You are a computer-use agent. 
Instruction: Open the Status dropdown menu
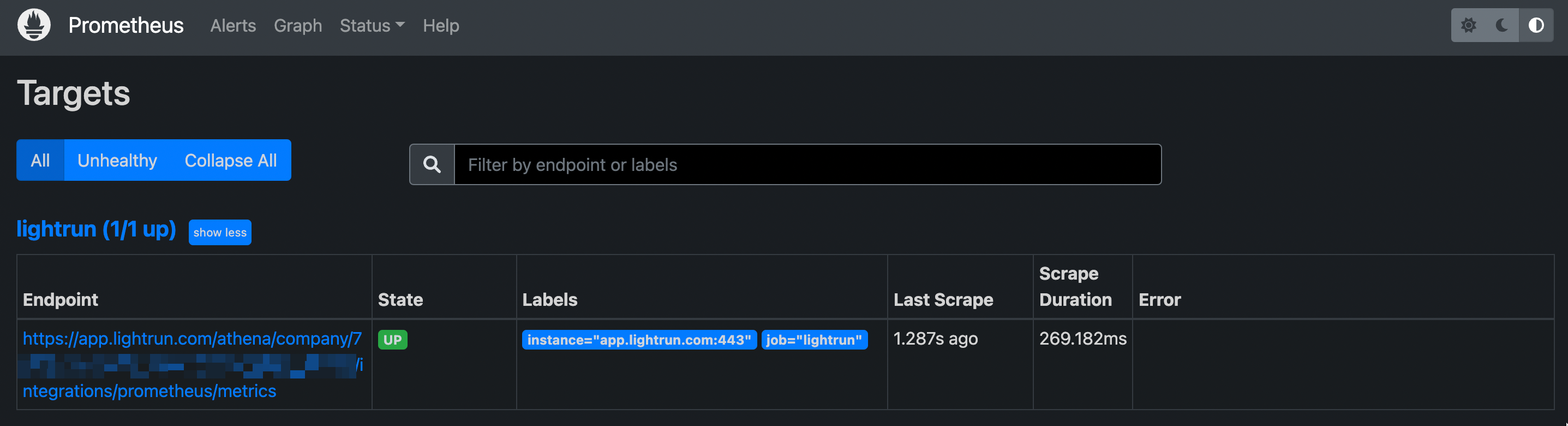372,26
